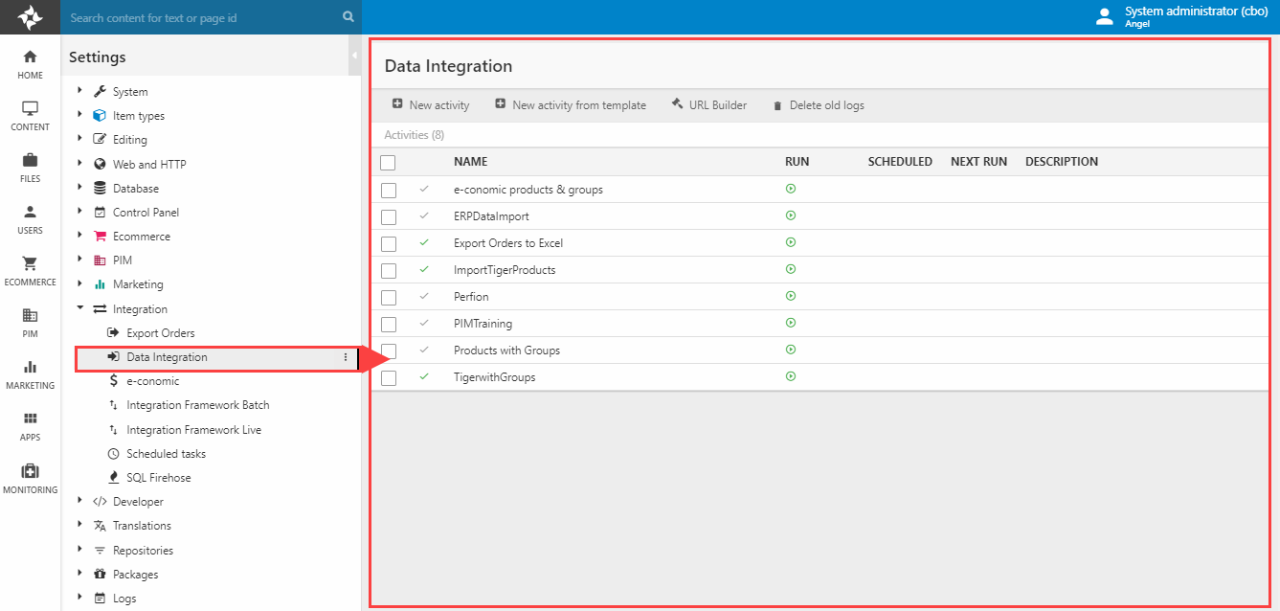1280x611 pixels.
Task: Tick the checkbox for TigerwithGroups
Action: pos(389,378)
